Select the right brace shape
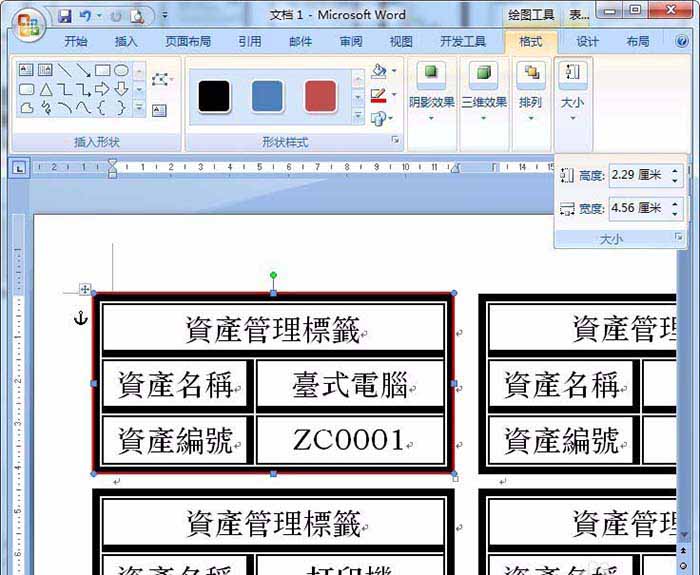Screen dimensions: 700x575 121,108
